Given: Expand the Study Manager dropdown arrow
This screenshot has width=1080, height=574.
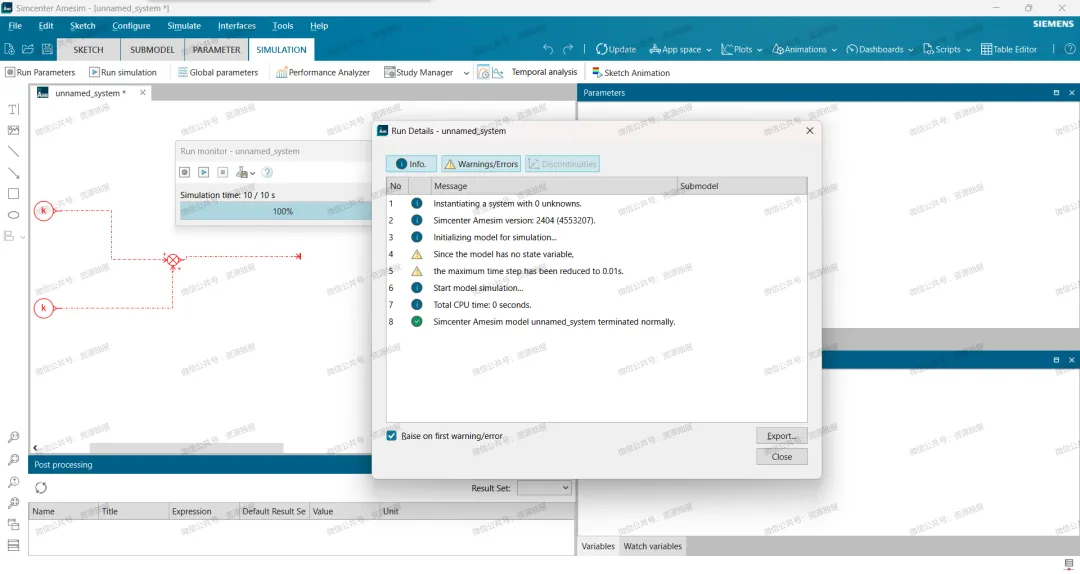Looking at the screenshot, I should pyautogui.click(x=466, y=73).
